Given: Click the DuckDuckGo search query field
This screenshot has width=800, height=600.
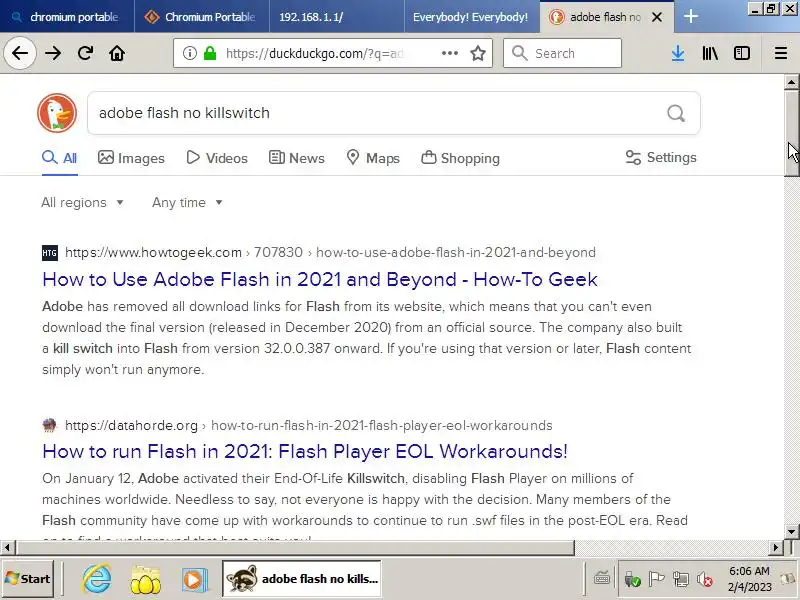Looking at the screenshot, I should 378,113.
